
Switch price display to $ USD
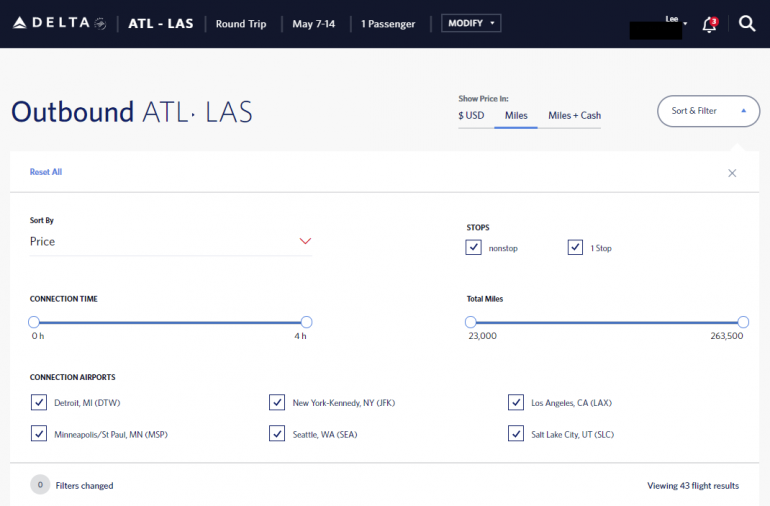tap(471, 115)
